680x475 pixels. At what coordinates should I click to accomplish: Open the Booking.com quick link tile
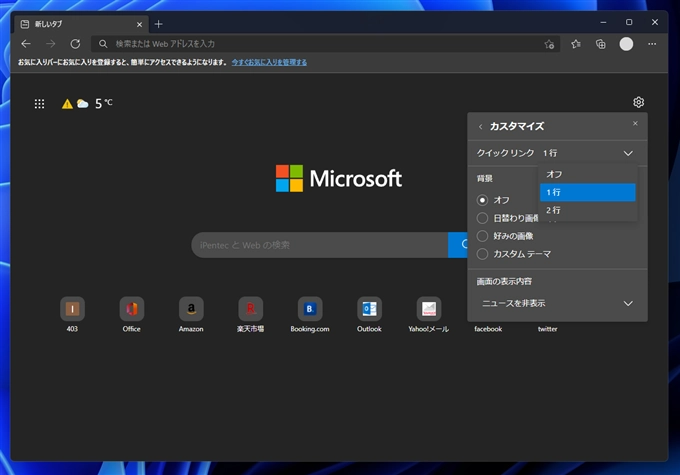[x=310, y=314]
